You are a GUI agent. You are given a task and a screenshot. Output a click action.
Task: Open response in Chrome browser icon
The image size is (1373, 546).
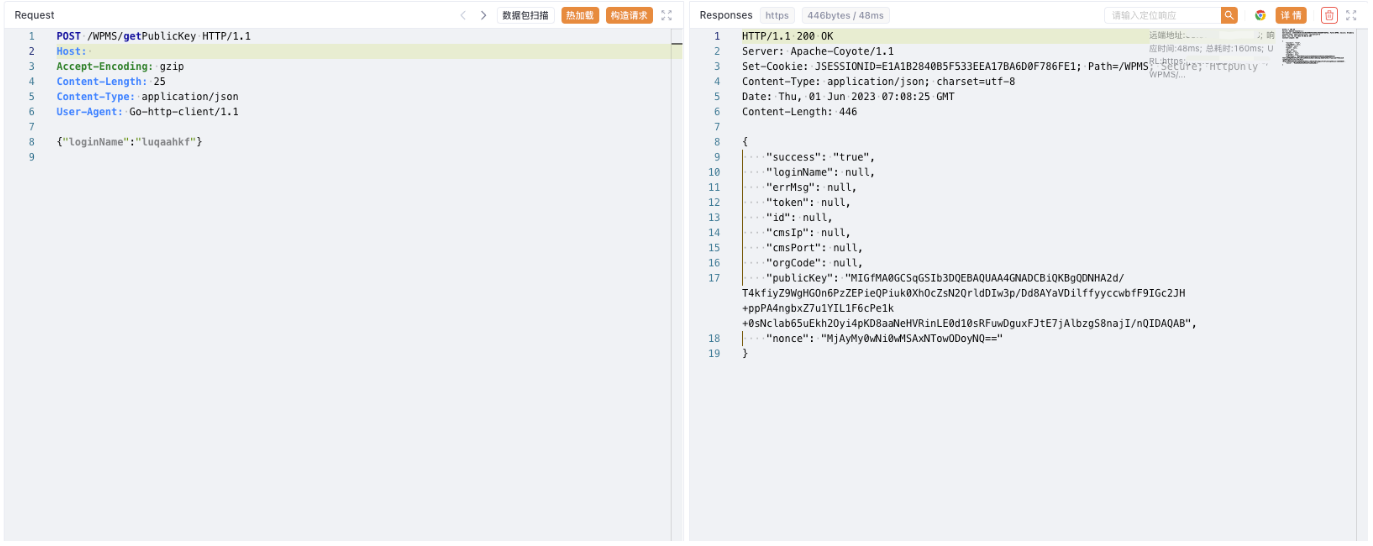[1260, 15]
